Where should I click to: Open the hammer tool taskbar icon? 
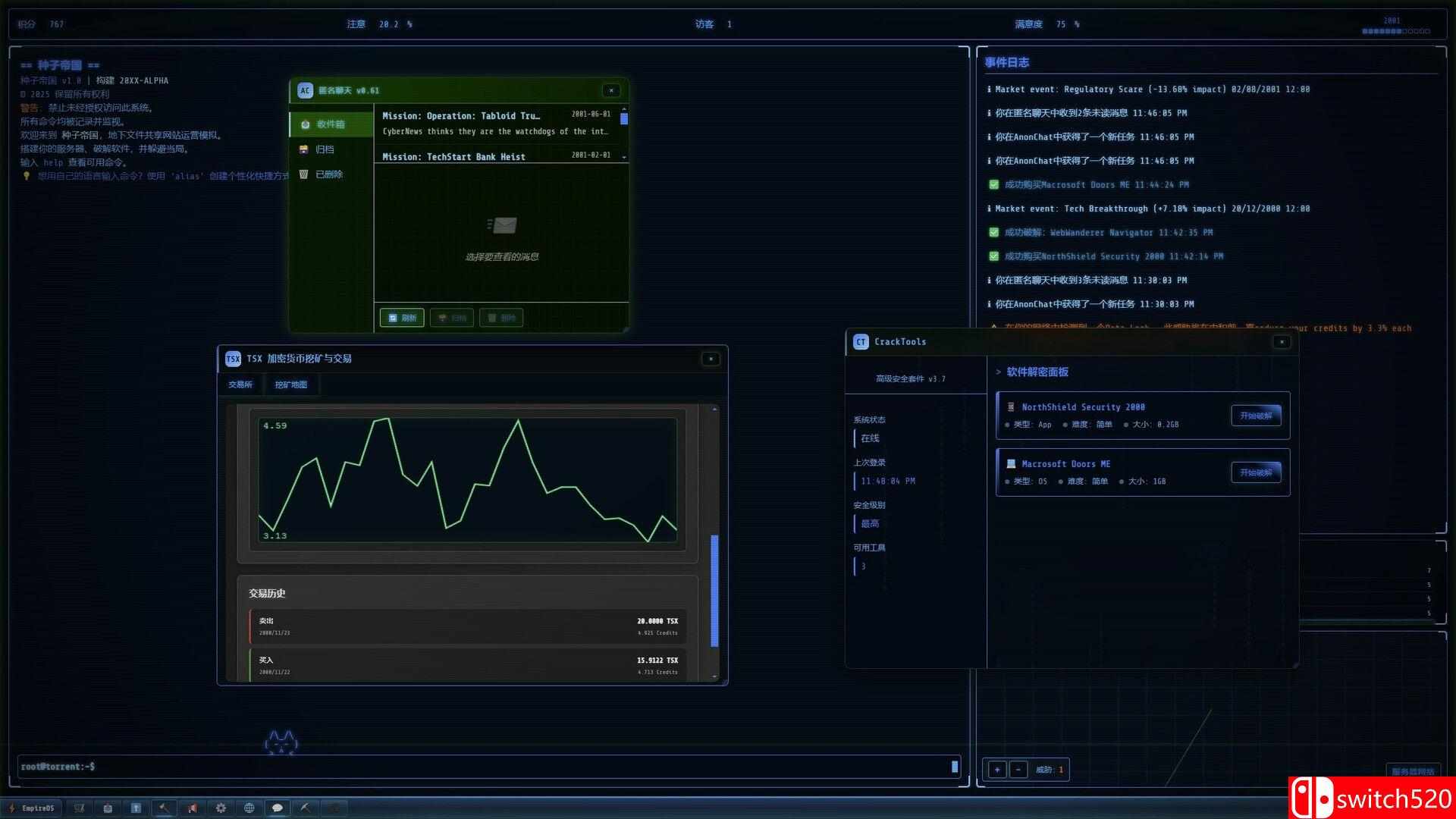(164, 808)
